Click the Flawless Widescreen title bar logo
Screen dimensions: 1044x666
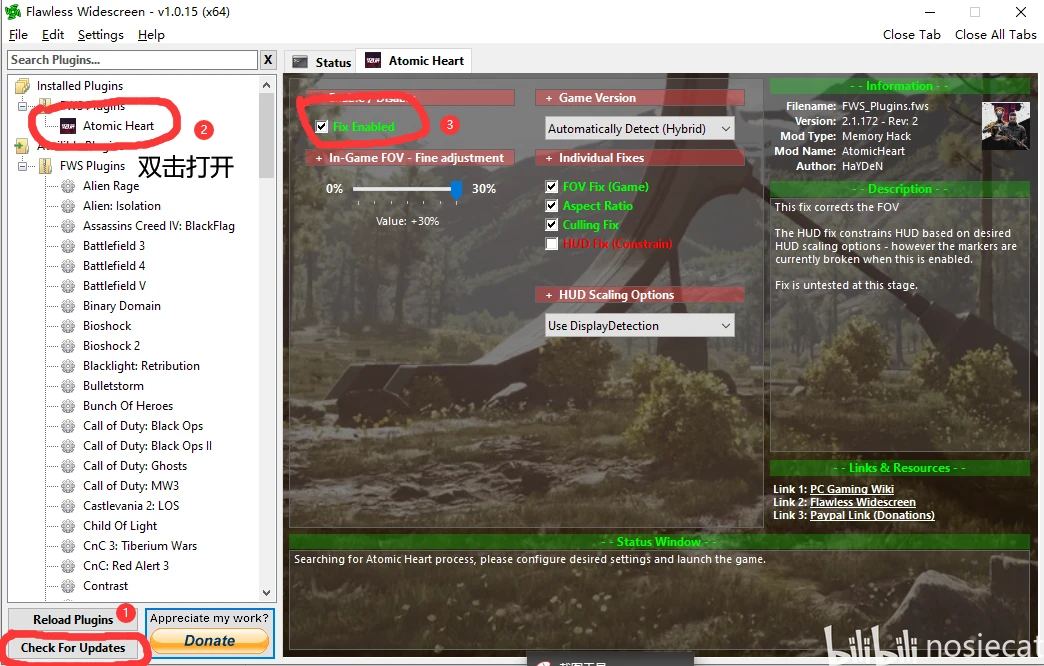(x=13, y=11)
